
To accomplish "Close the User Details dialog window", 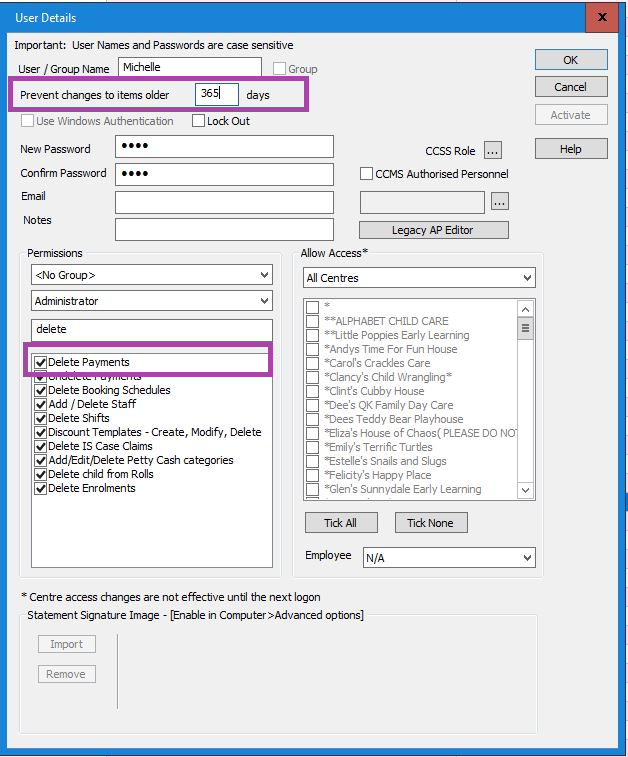I will point(601,17).
